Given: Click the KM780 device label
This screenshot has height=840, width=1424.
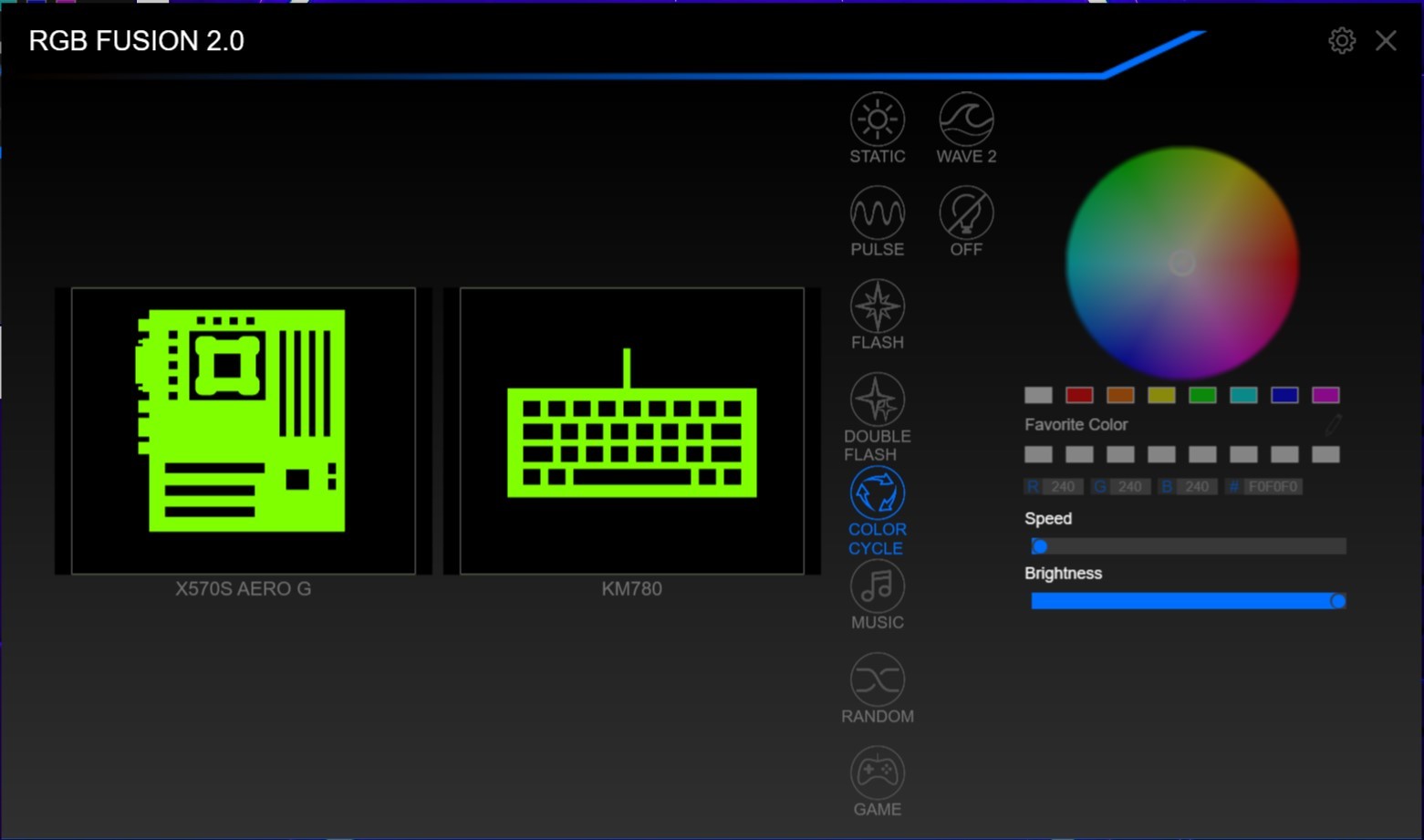Looking at the screenshot, I should [632, 589].
